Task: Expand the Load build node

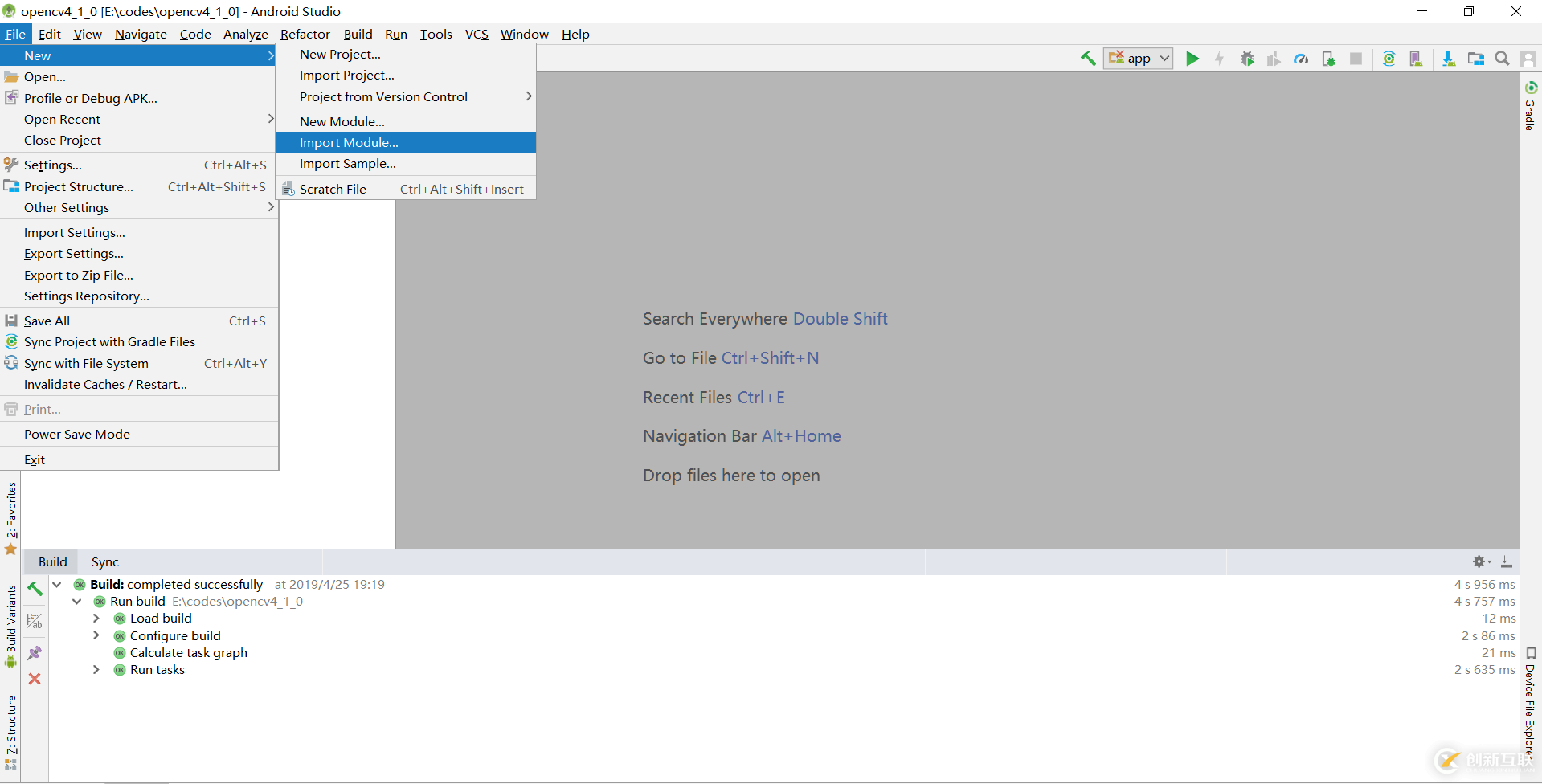Action: (x=96, y=619)
